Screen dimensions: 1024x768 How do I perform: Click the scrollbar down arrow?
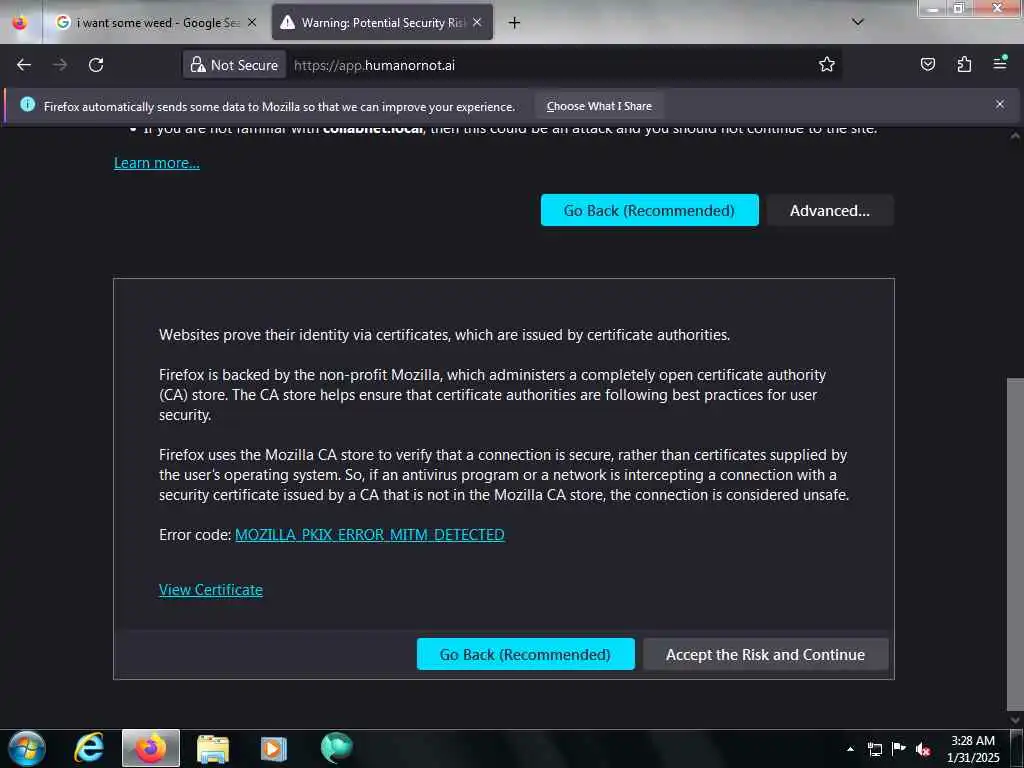click(1015, 720)
